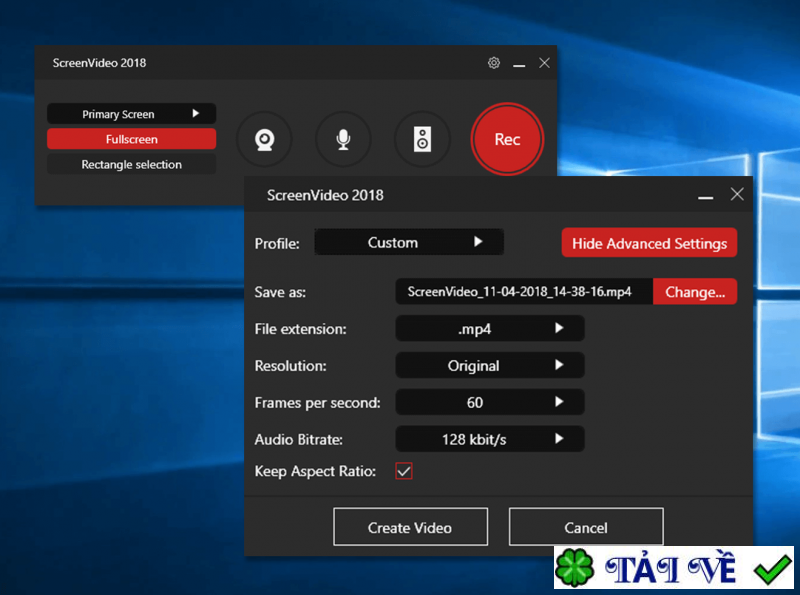This screenshot has width=800, height=595.
Task: Toggle system speaker audio icon
Action: [x=422, y=139]
